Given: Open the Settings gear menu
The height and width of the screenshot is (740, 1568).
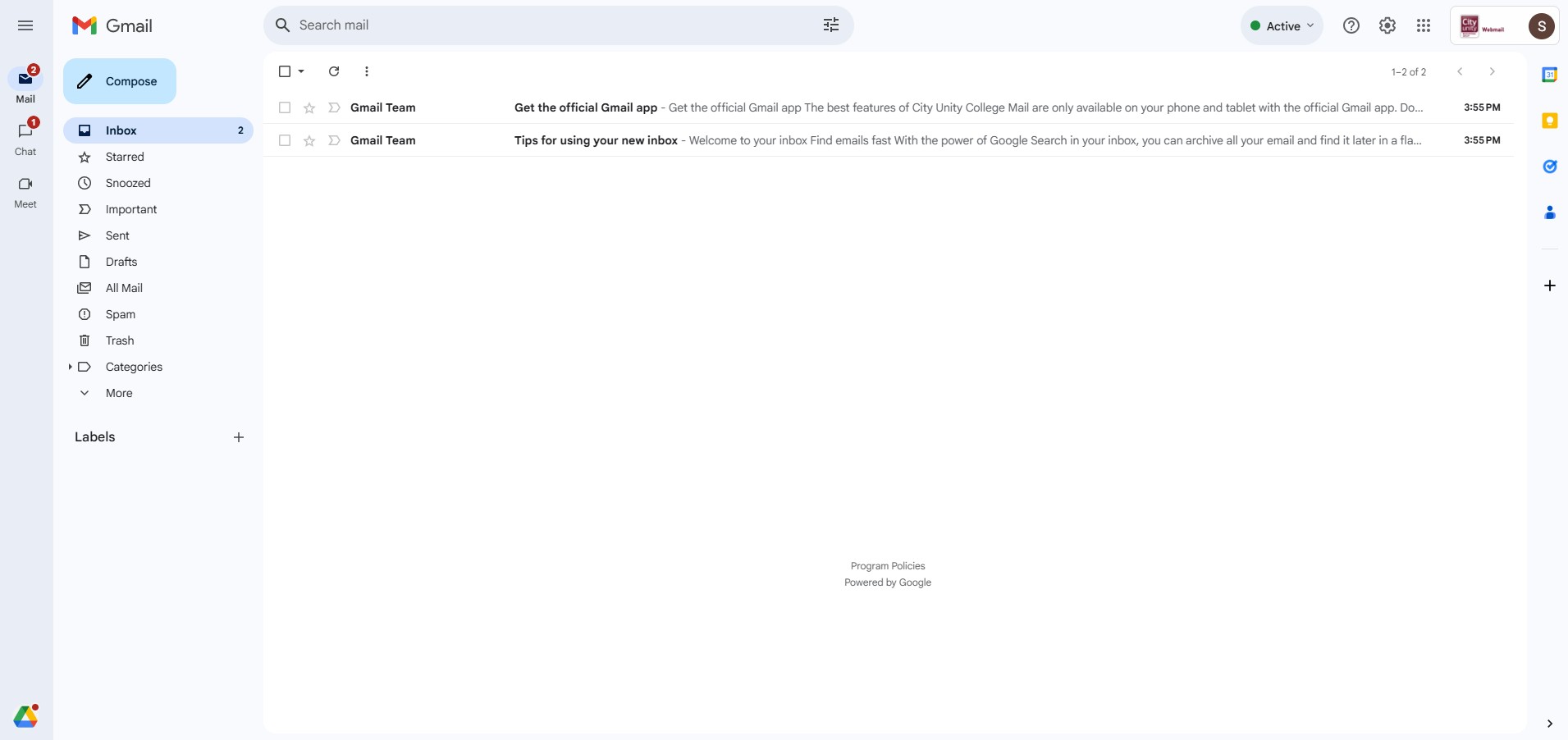Looking at the screenshot, I should (1387, 25).
